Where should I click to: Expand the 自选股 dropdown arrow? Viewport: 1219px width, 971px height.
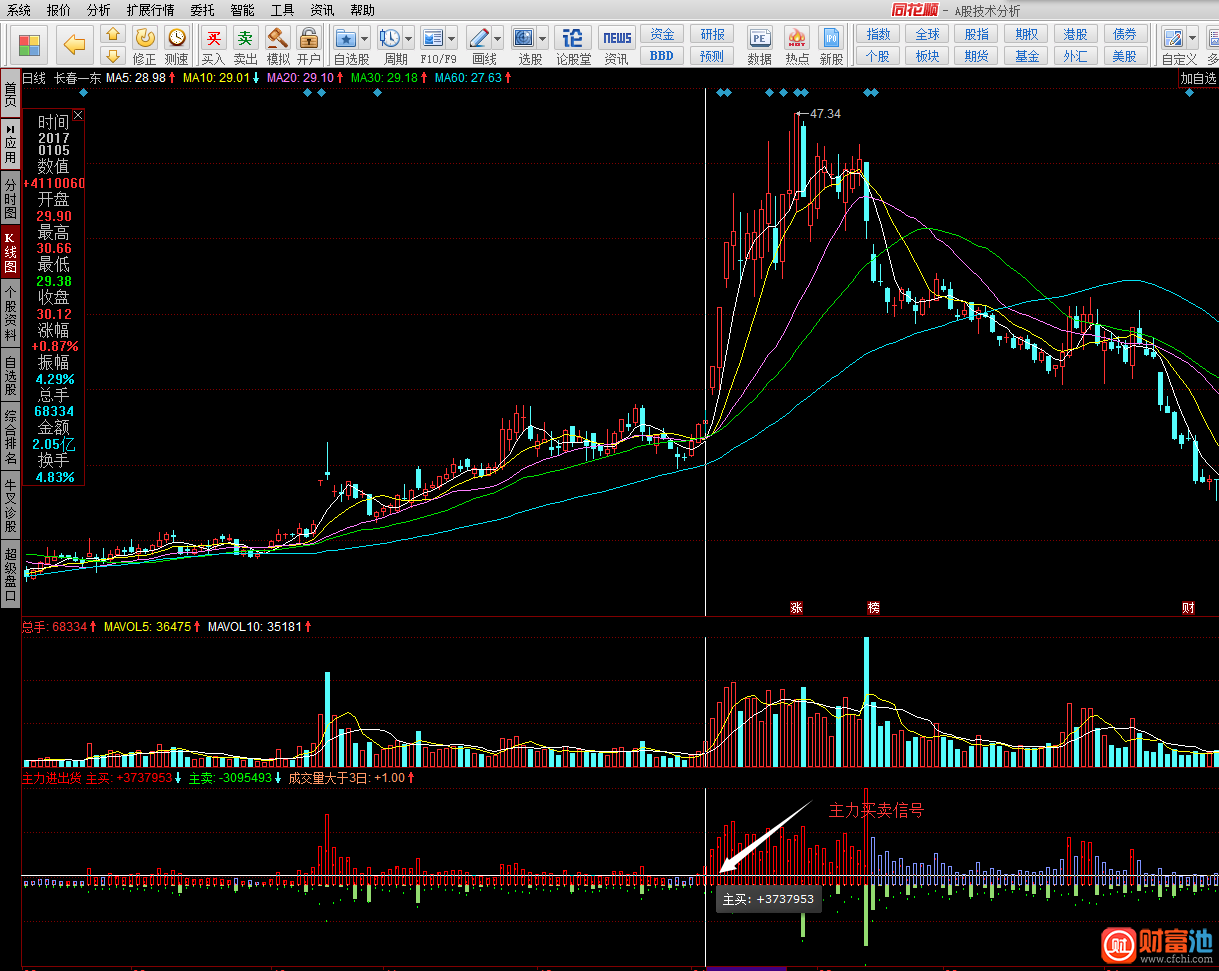364,38
